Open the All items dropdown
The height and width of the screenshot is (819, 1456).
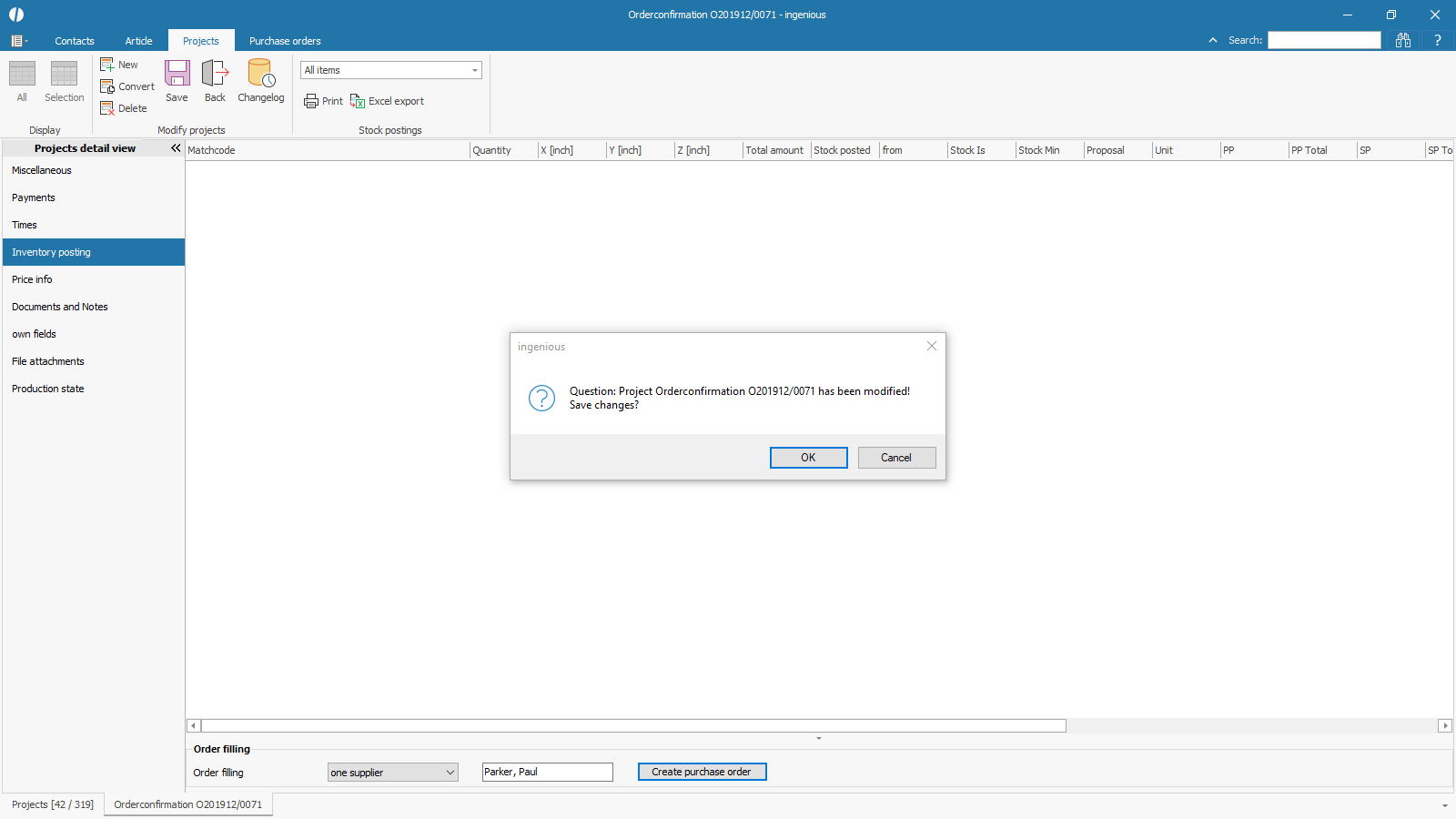474,70
